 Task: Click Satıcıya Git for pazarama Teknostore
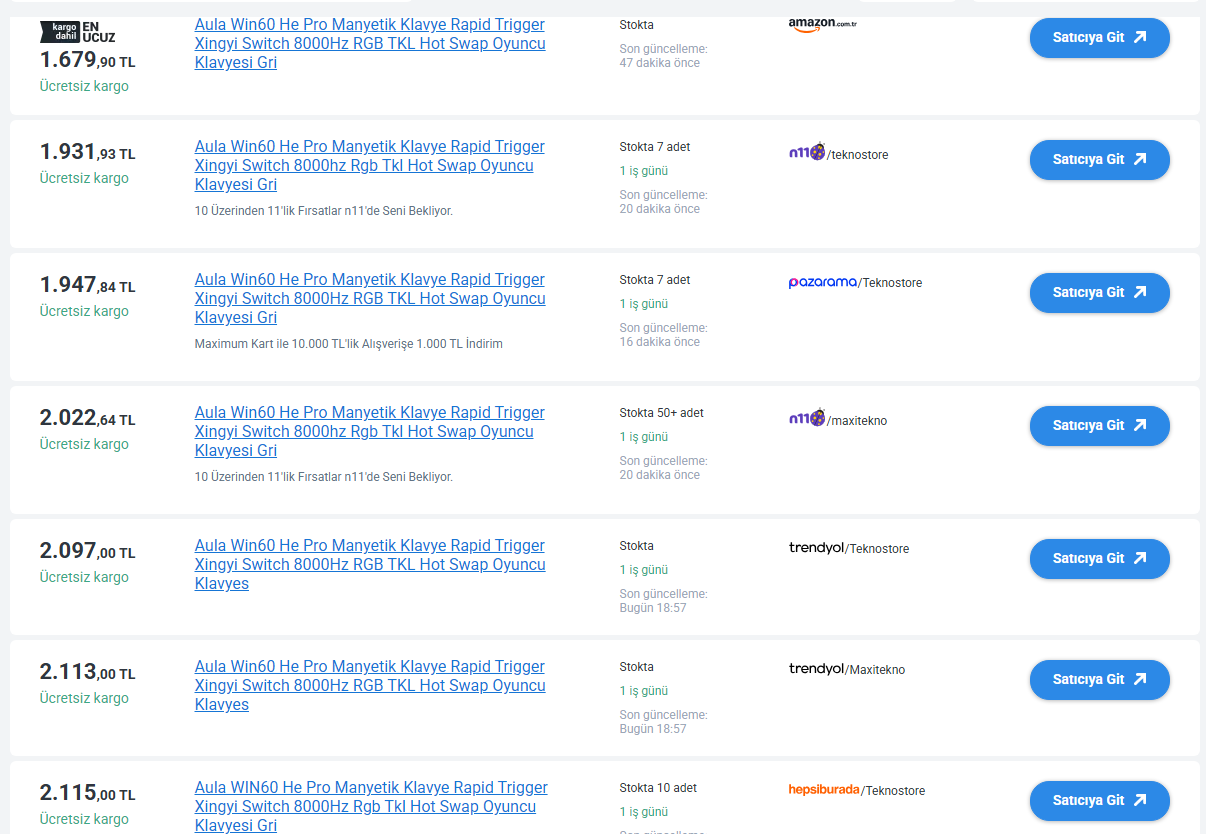click(x=1099, y=293)
